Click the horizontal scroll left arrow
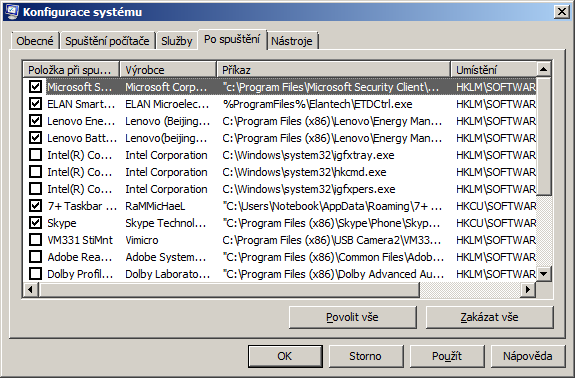 point(31,290)
